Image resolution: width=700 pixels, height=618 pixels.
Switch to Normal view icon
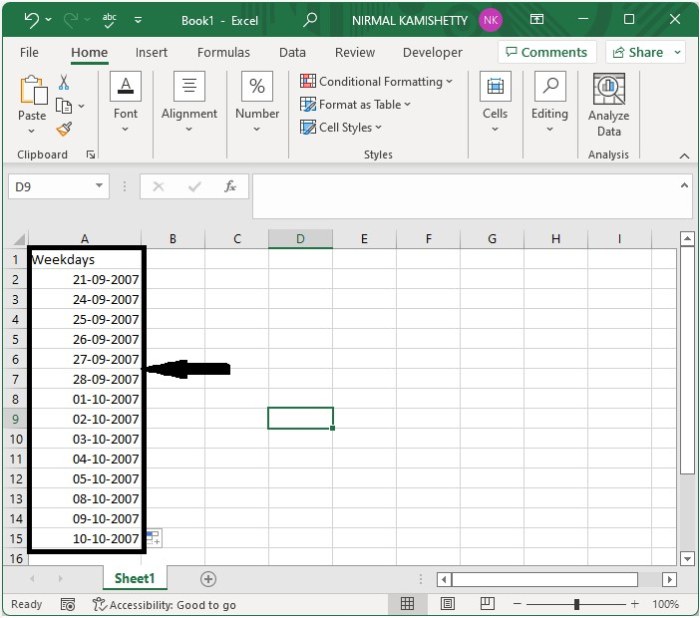coord(407,604)
